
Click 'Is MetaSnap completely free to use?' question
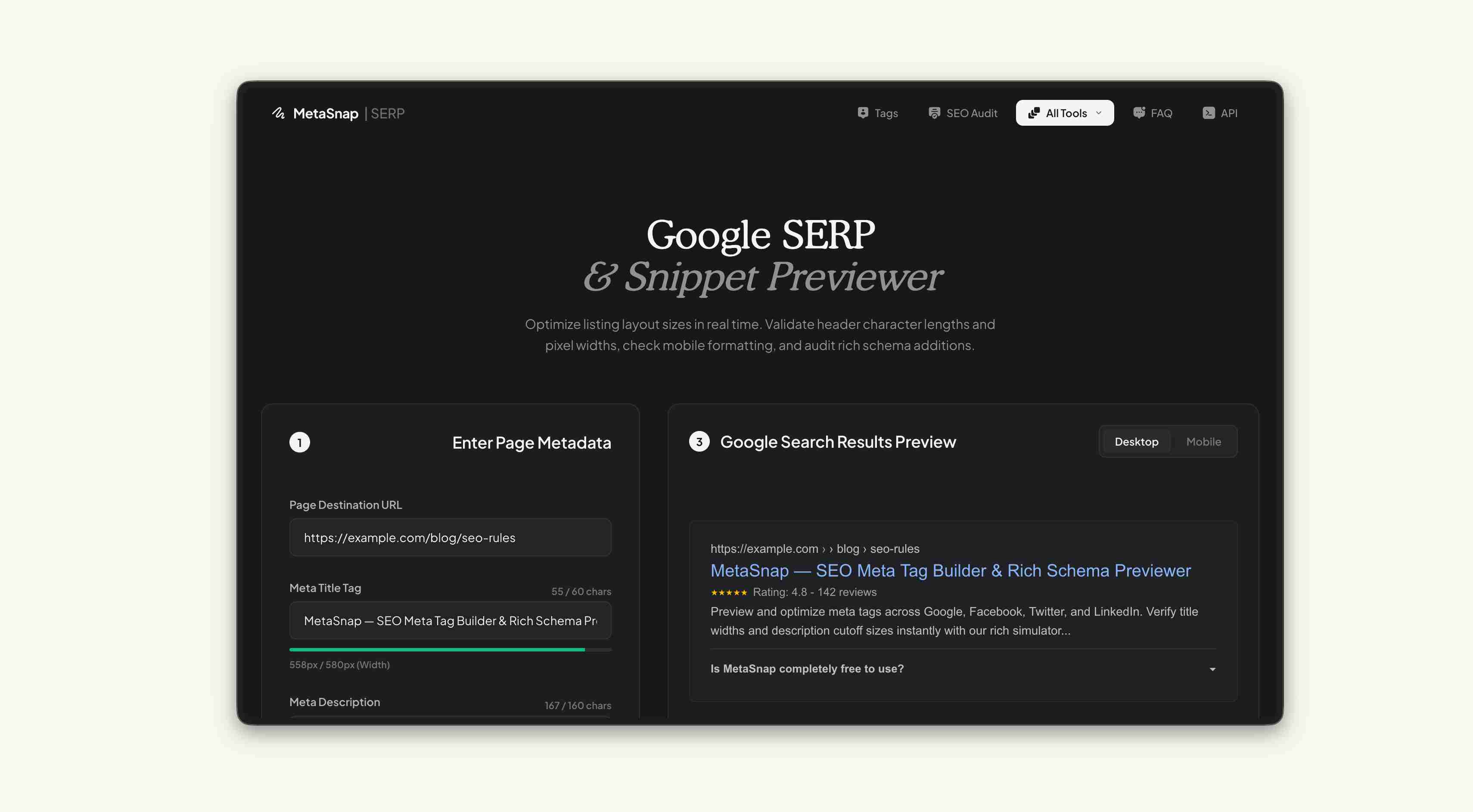pyautogui.click(x=807, y=669)
